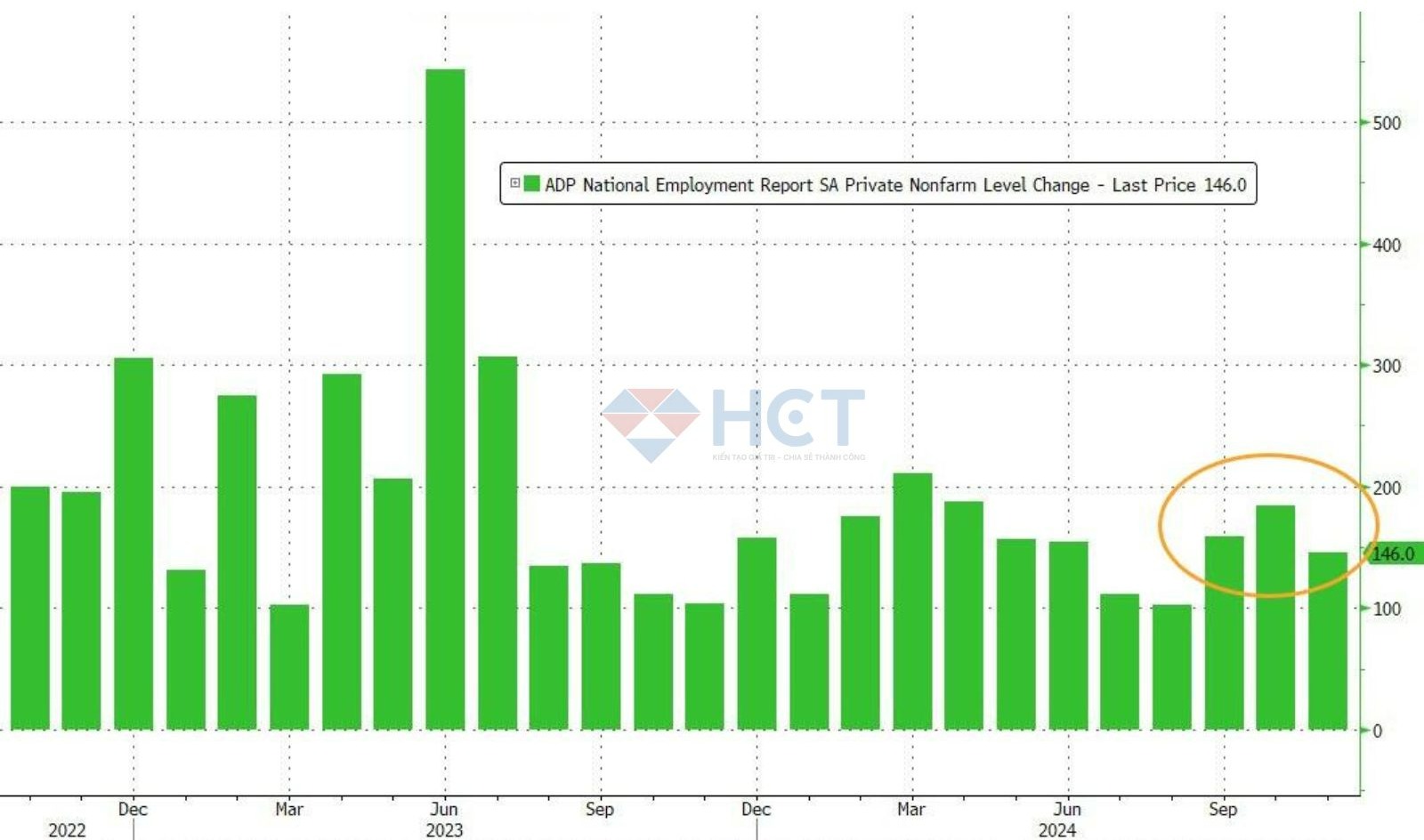The height and width of the screenshot is (840, 1424).
Task: Click the 500 label on the y-axis
Action: [1386, 124]
